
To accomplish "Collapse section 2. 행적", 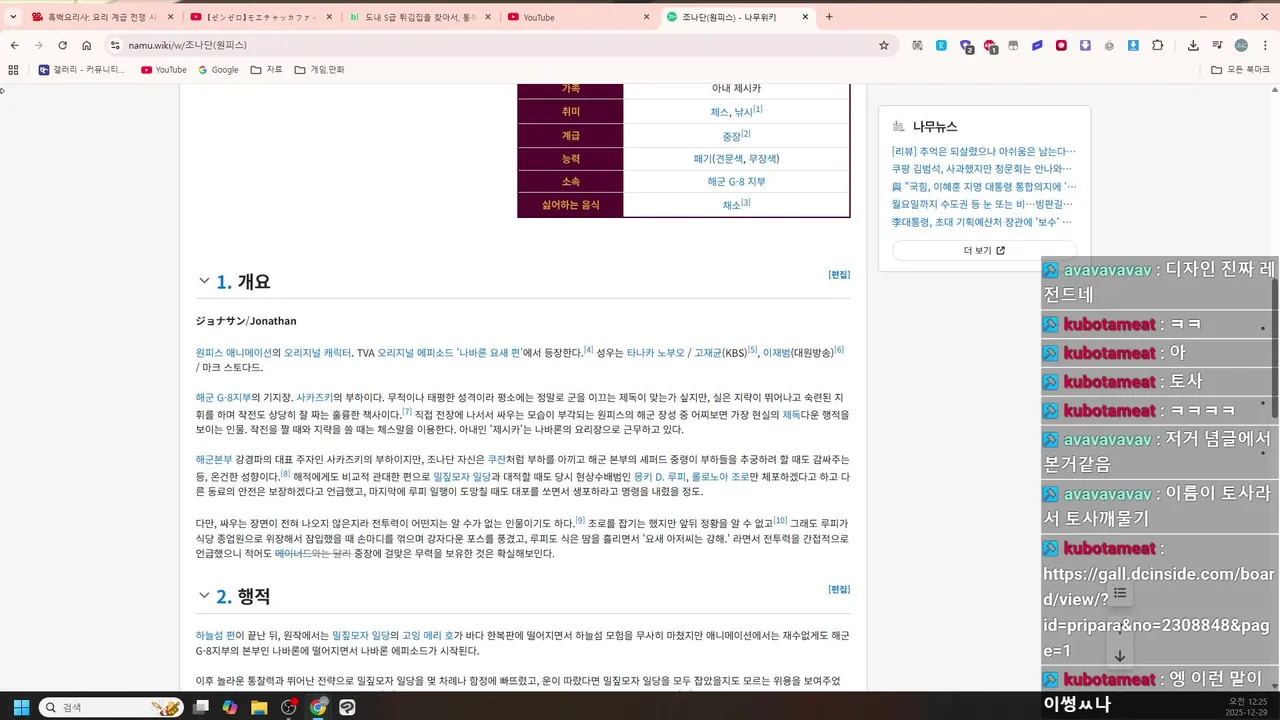I will point(204,596).
